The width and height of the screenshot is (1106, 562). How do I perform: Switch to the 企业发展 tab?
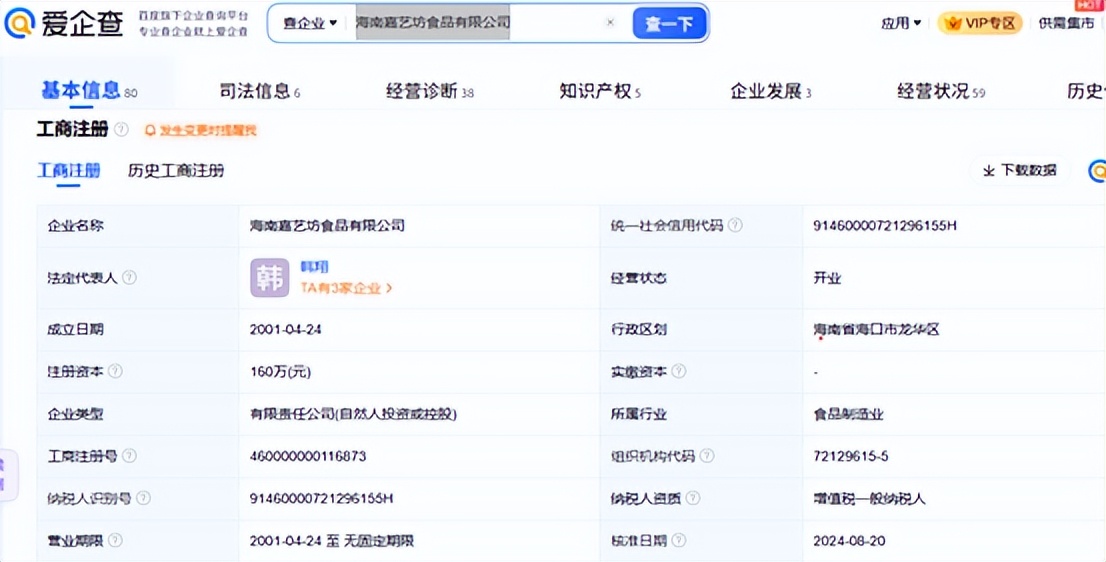pyautogui.click(x=770, y=91)
